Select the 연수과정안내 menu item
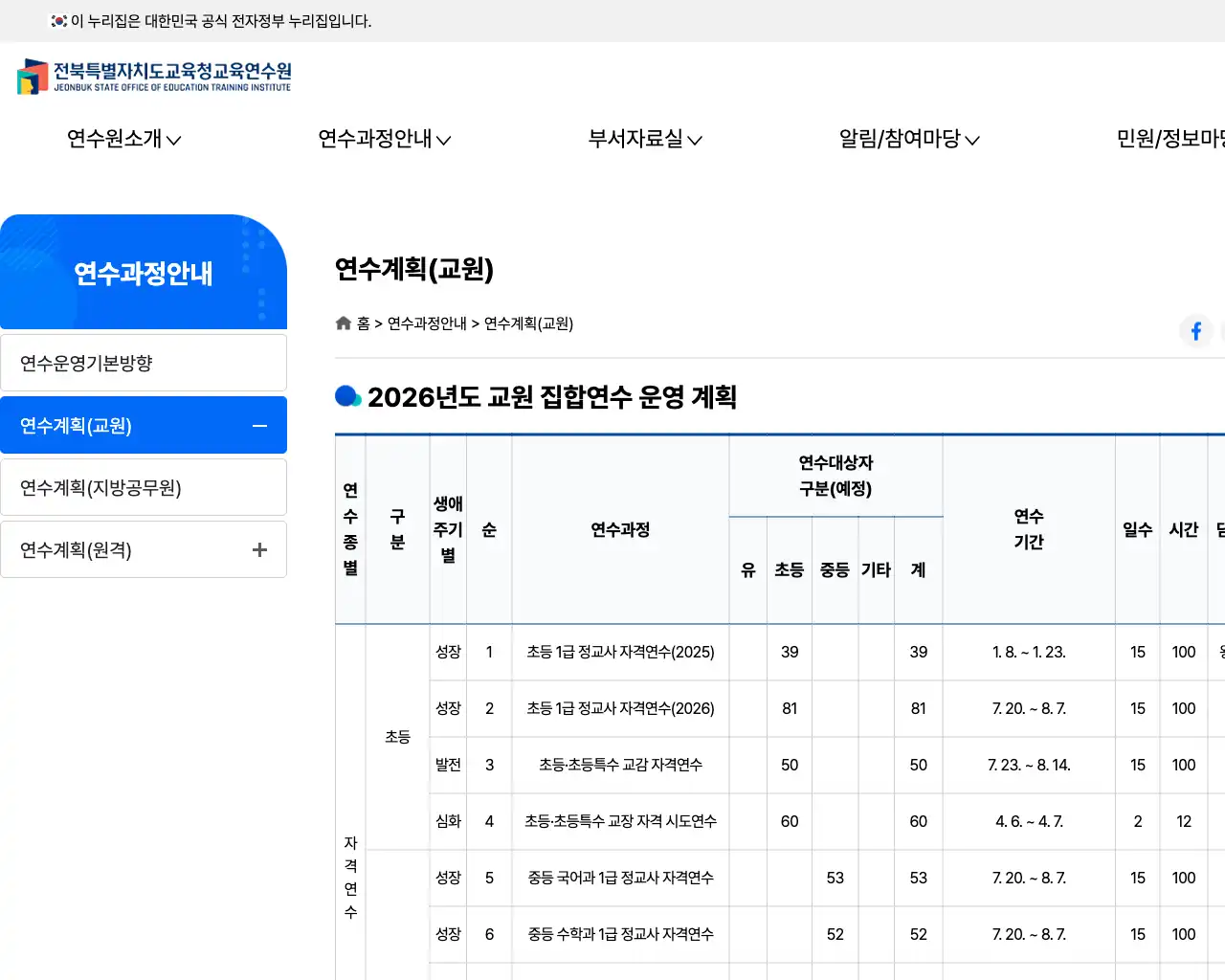 (x=385, y=139)
